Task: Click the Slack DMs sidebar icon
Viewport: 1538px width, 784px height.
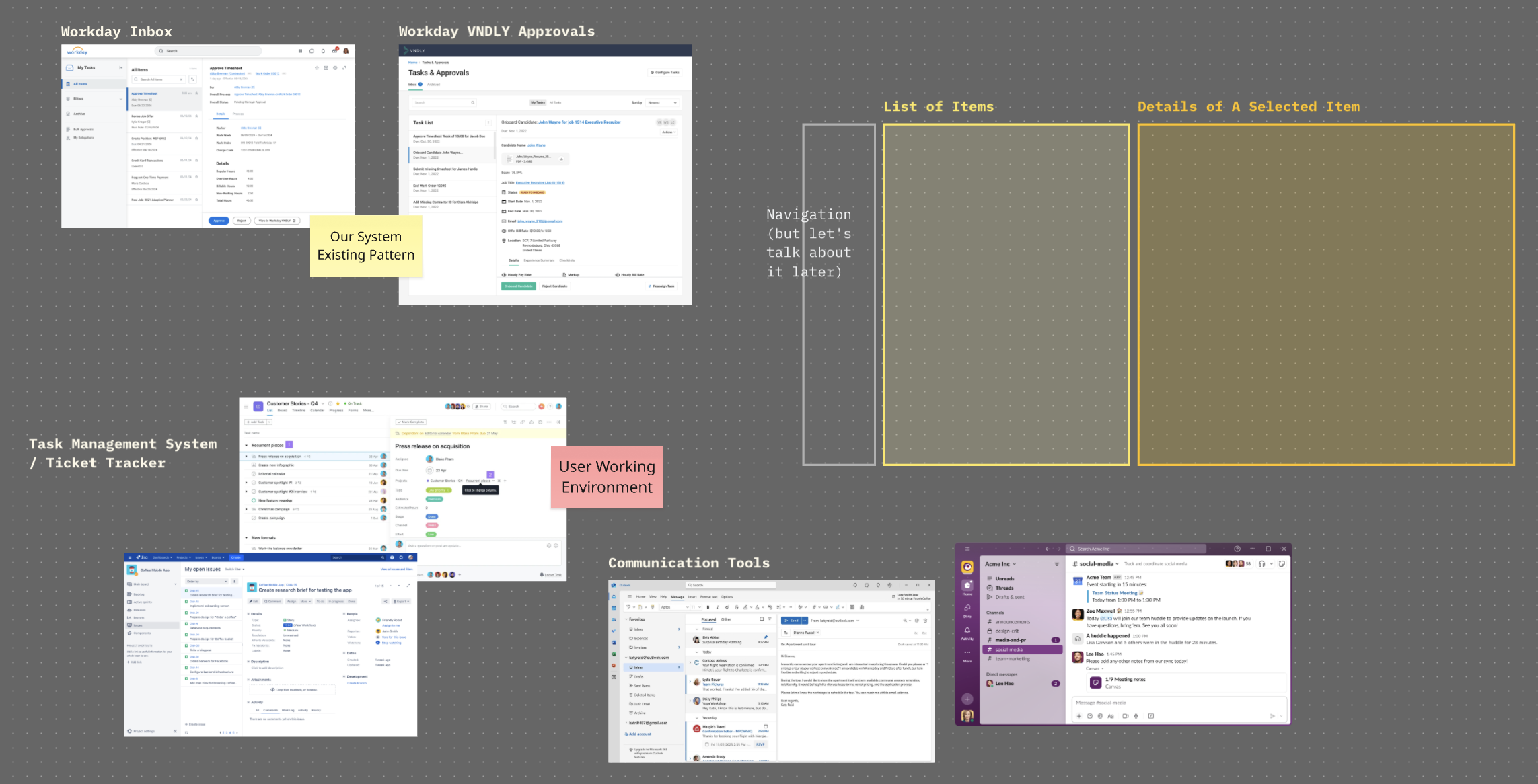Action: [967, 608]
